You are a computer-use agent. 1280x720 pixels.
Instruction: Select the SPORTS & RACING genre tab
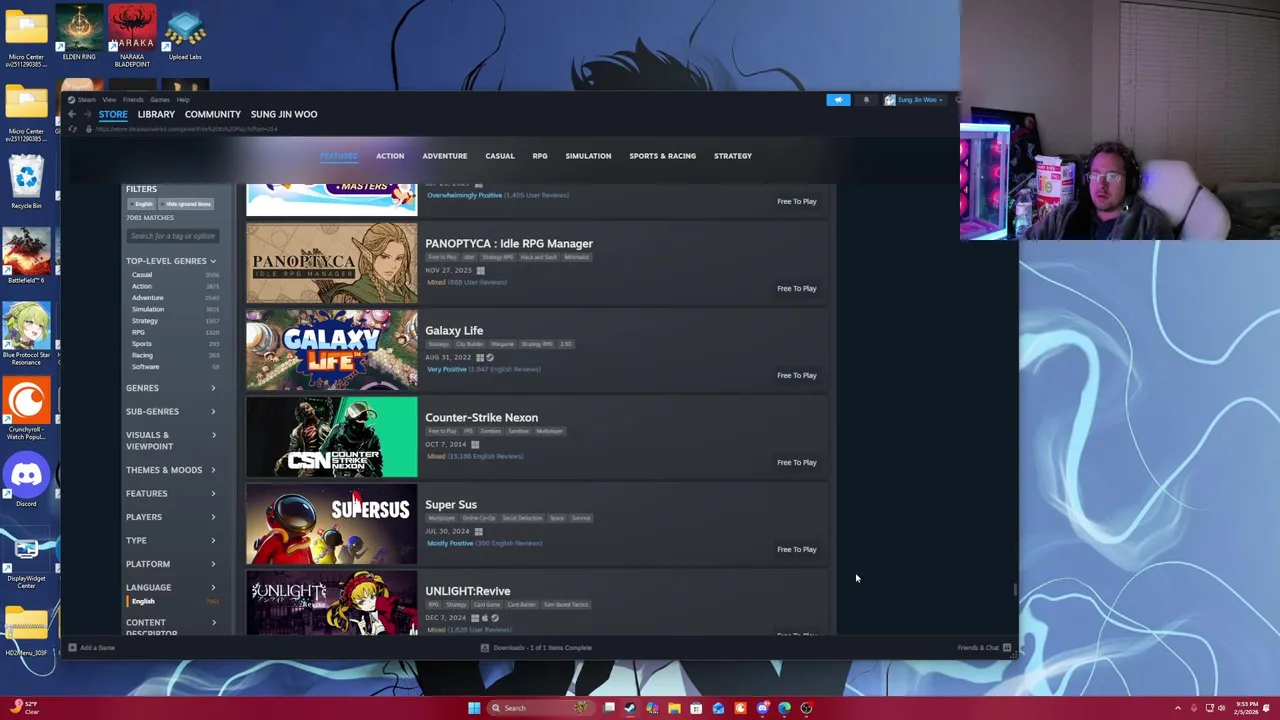click(x=662, y=156)
